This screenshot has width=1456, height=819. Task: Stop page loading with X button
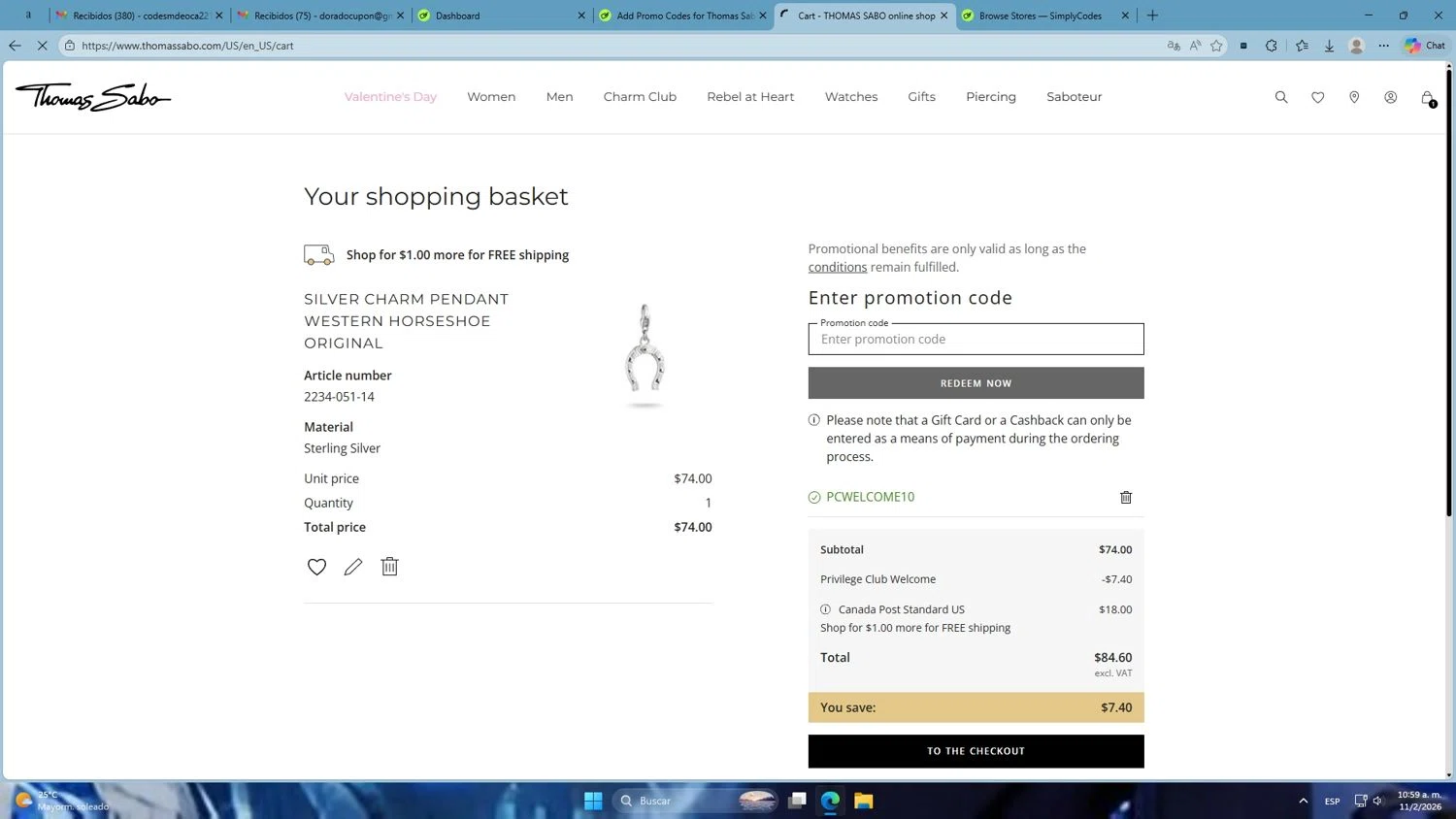coord(42,45)
